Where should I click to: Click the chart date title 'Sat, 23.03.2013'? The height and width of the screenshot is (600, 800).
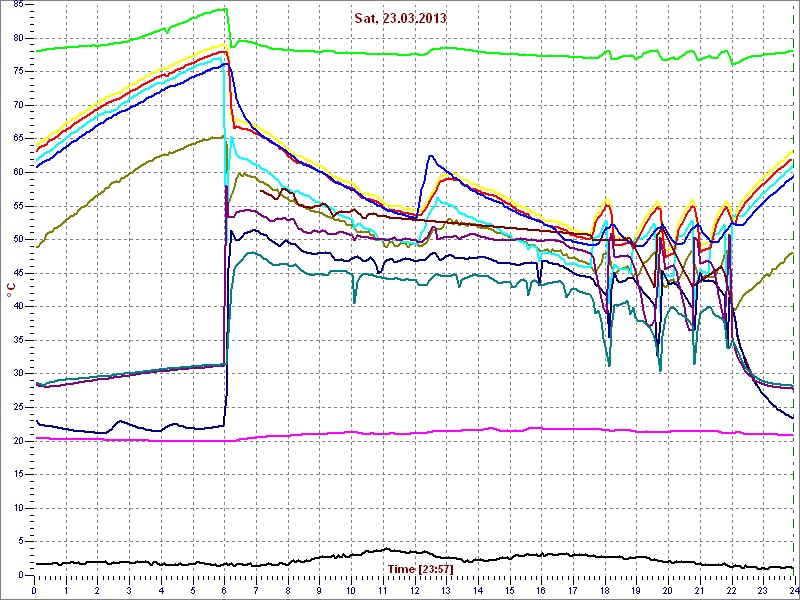[x=401, y=18]
